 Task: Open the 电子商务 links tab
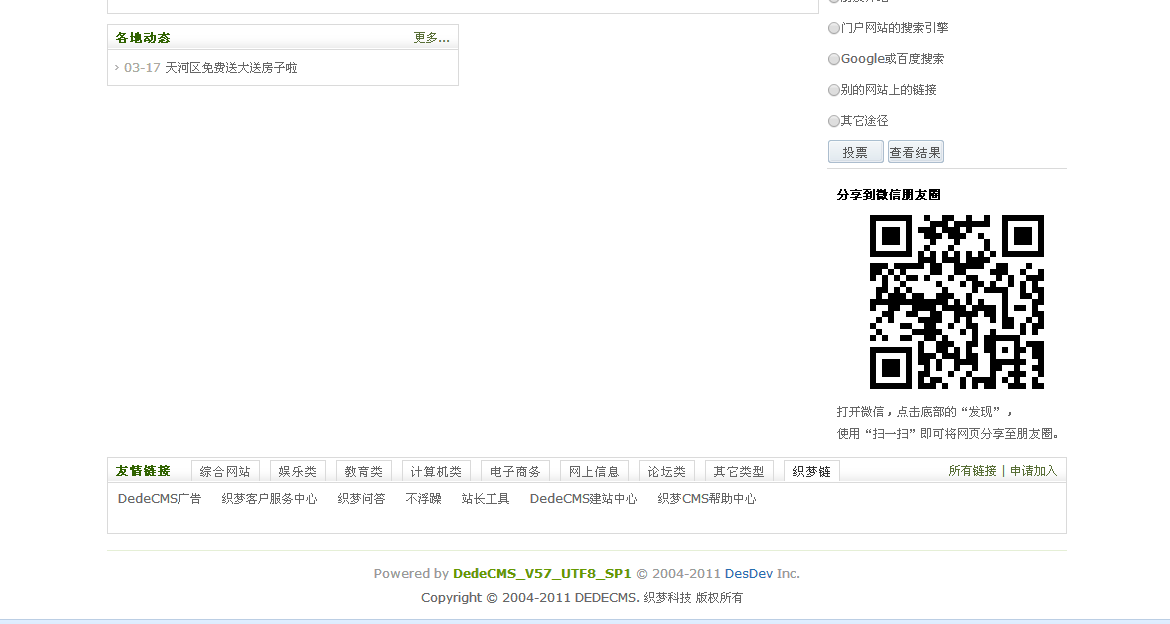pos(515,472)
